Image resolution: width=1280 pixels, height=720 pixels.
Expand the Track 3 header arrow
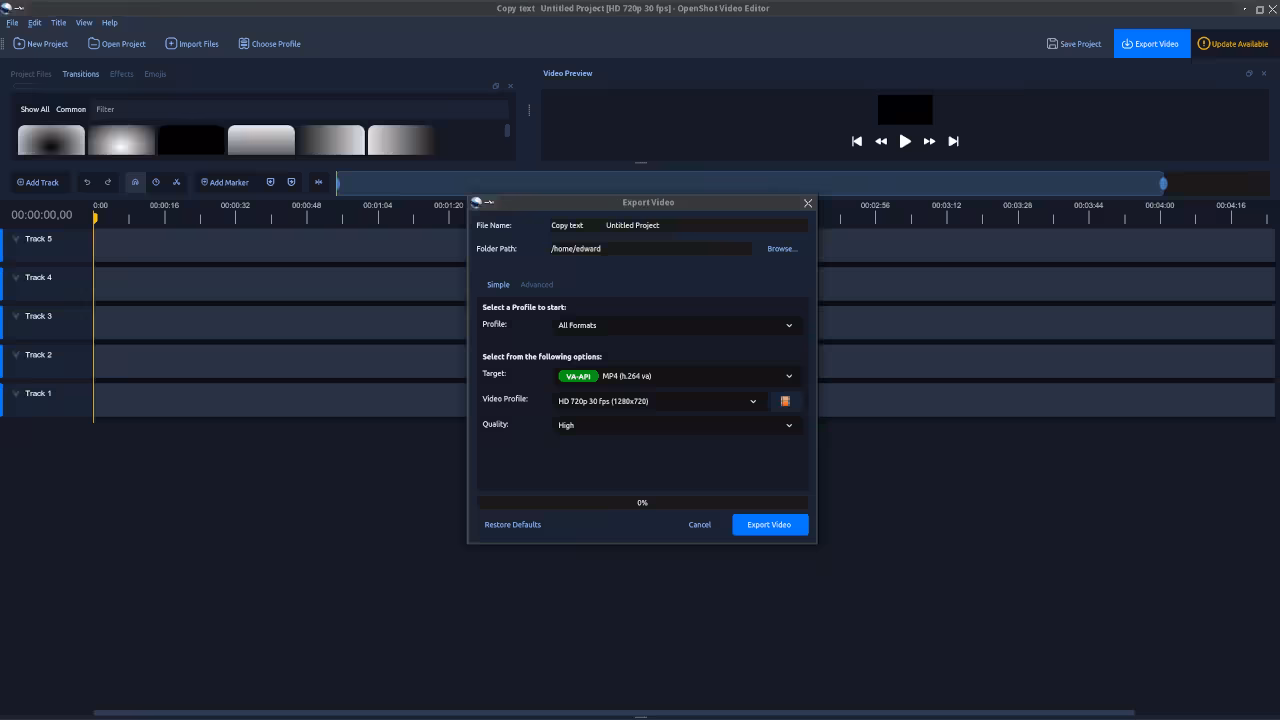point(15,316)
